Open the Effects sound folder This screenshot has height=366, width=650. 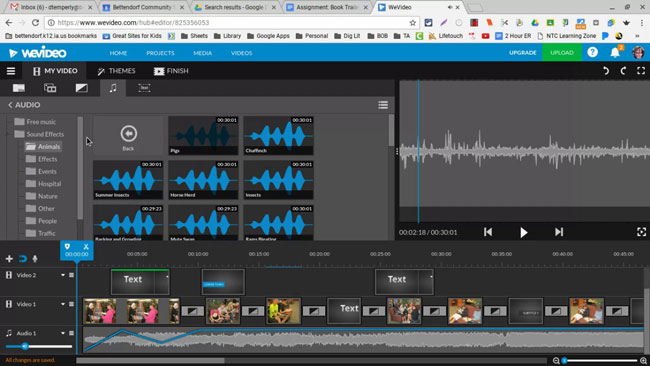(x=41, y=159)
